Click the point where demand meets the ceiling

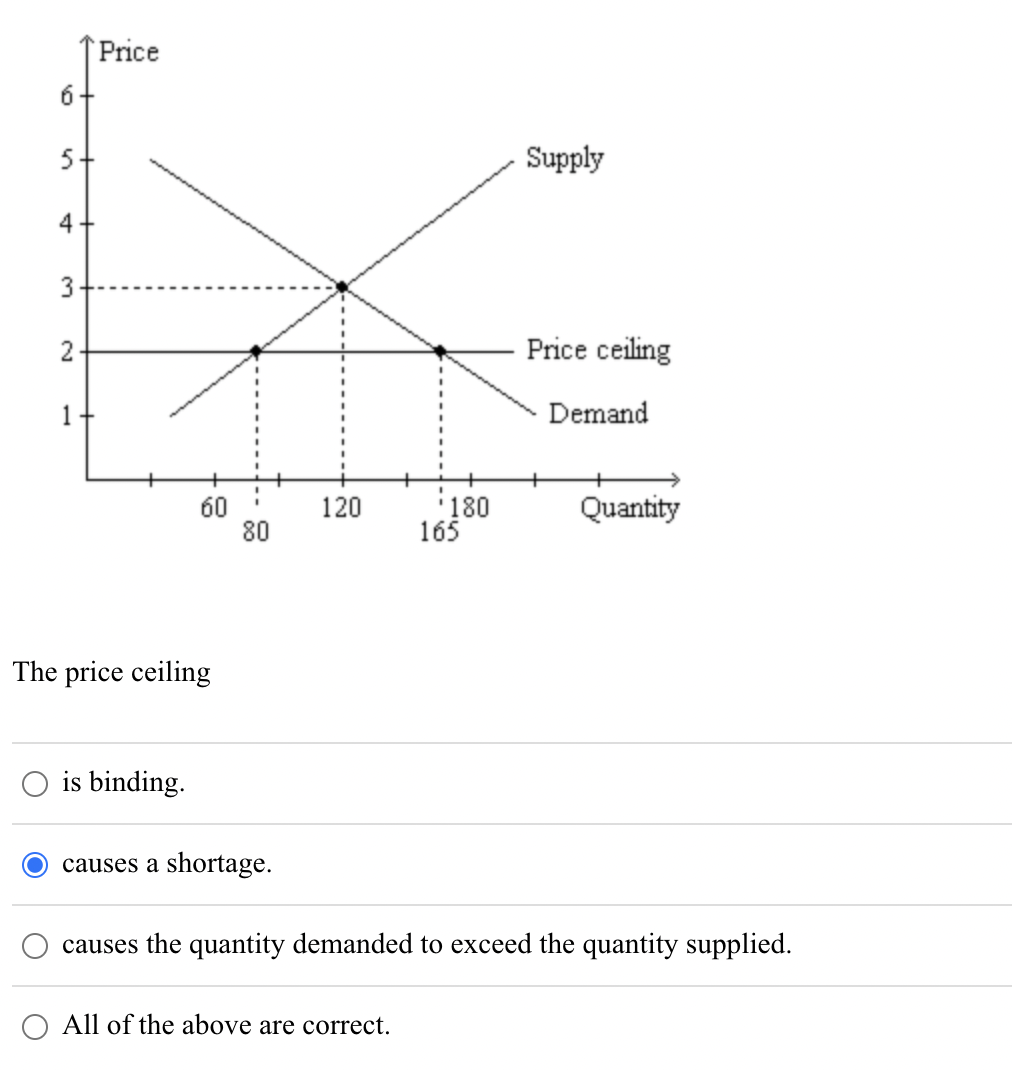point(440,350)
